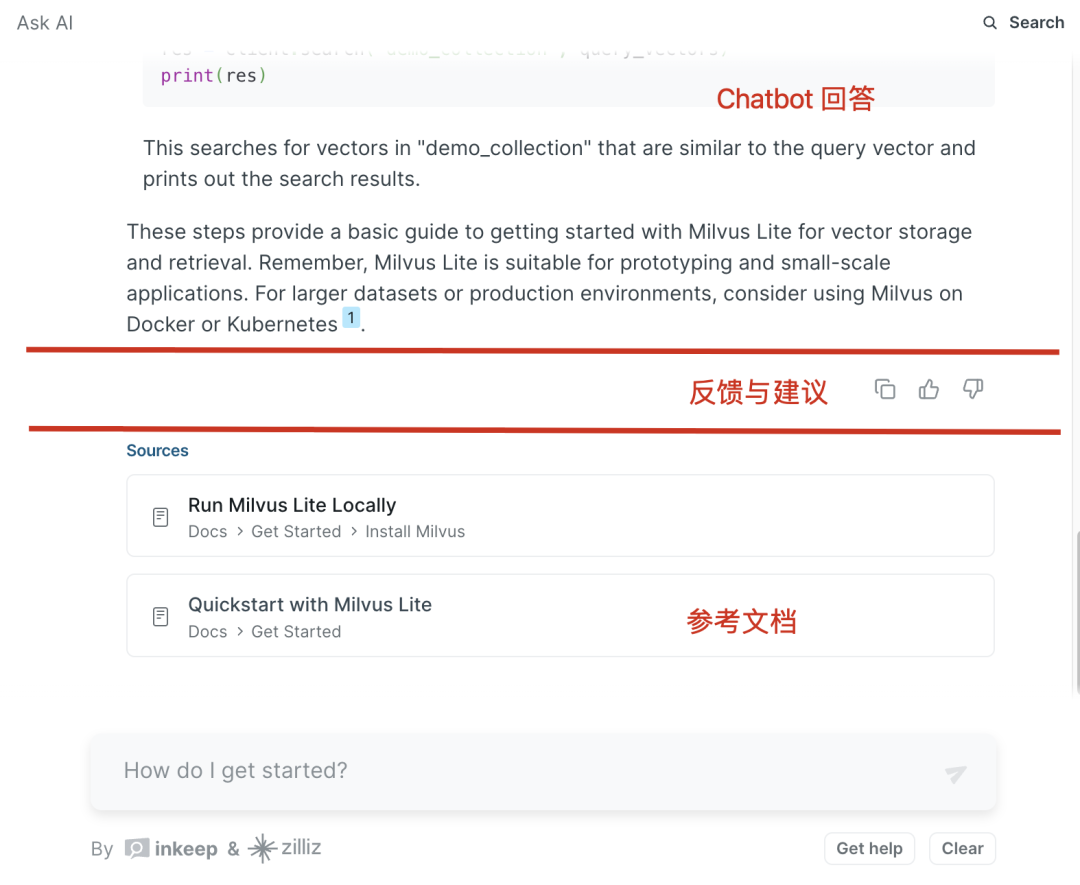Give the answer a thumbs up
The image size is (1080, 885).
click(x=928, y=389)
